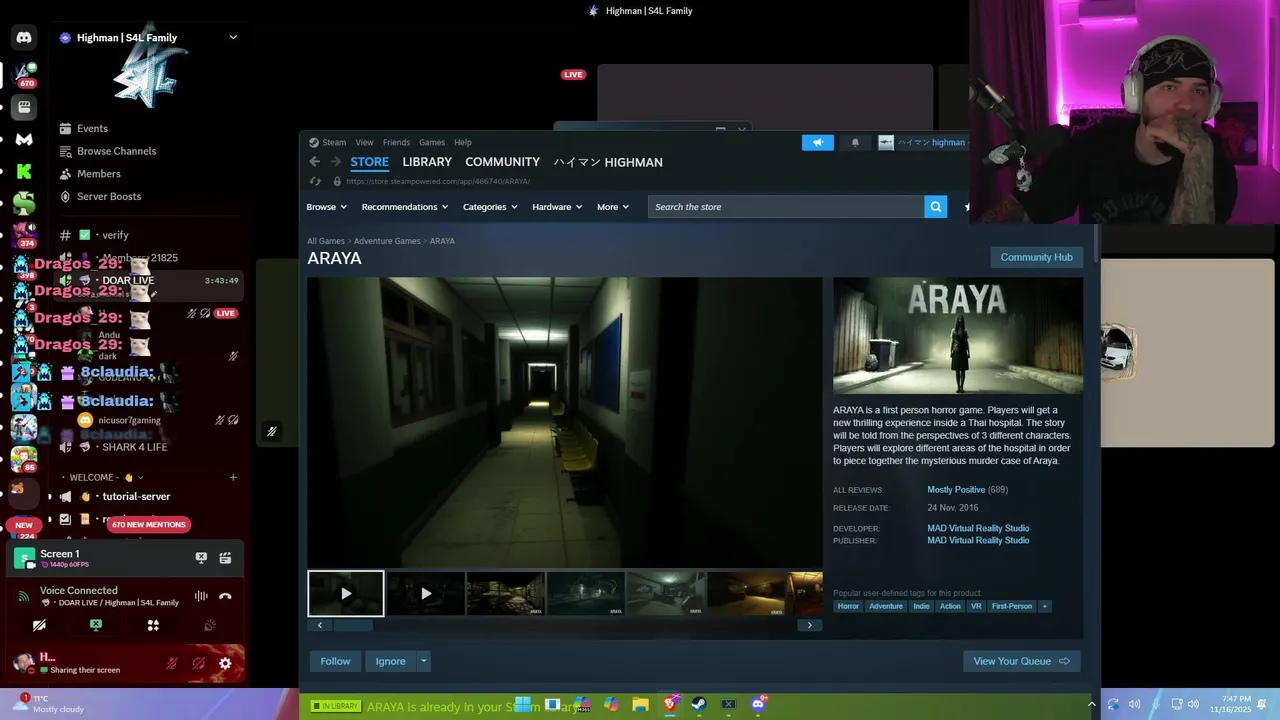1280x720 pixels.
Task: Open Steam Hardware dropdown
Action: click(557, 207)
